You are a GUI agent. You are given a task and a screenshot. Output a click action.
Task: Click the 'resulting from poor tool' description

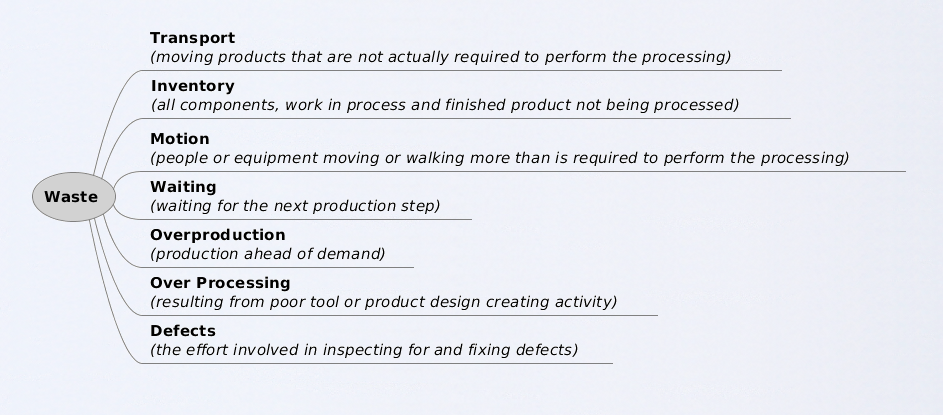point(383,302)
